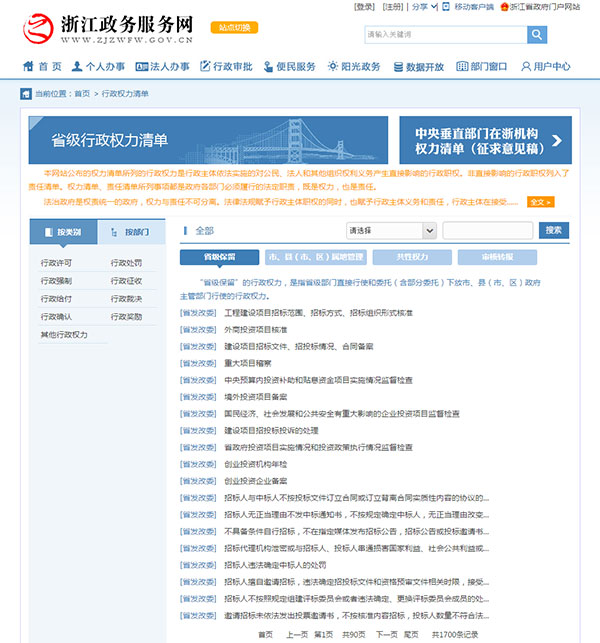Click the 法人办事 icon in the nav bar
The height and width of the screenshot is (643, 600).
coord(143,67)
